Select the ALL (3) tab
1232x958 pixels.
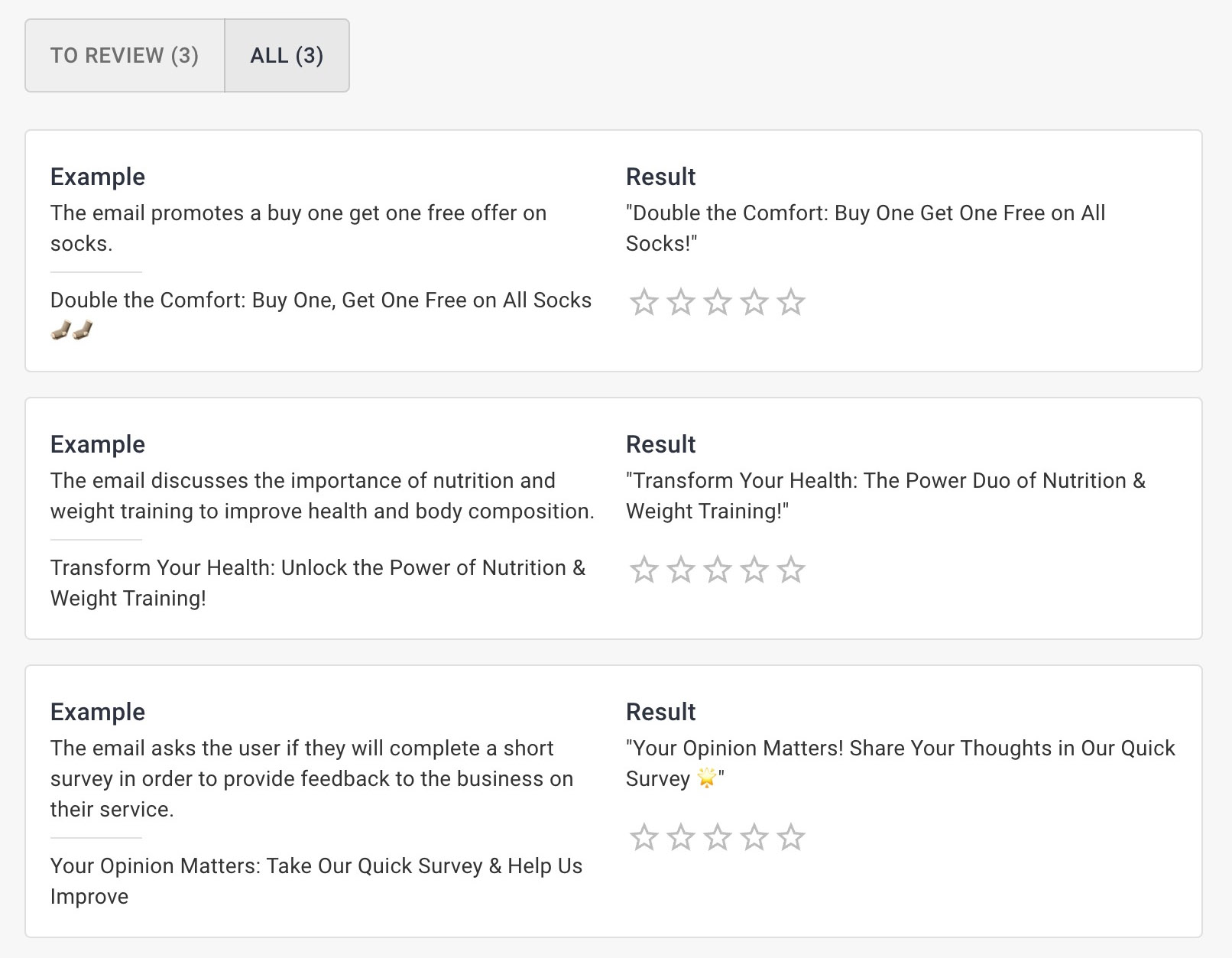click(x=287, y=56)
